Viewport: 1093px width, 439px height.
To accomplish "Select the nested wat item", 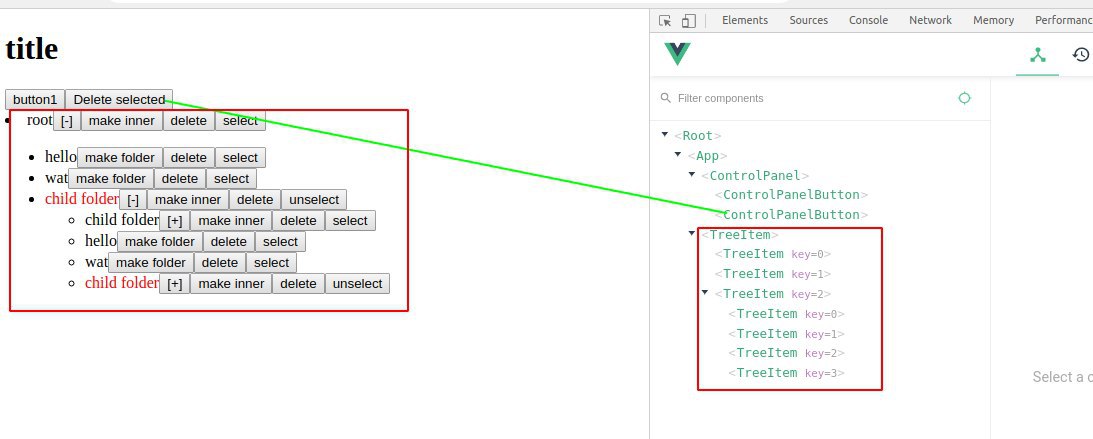I will click(x=271, y=263).
